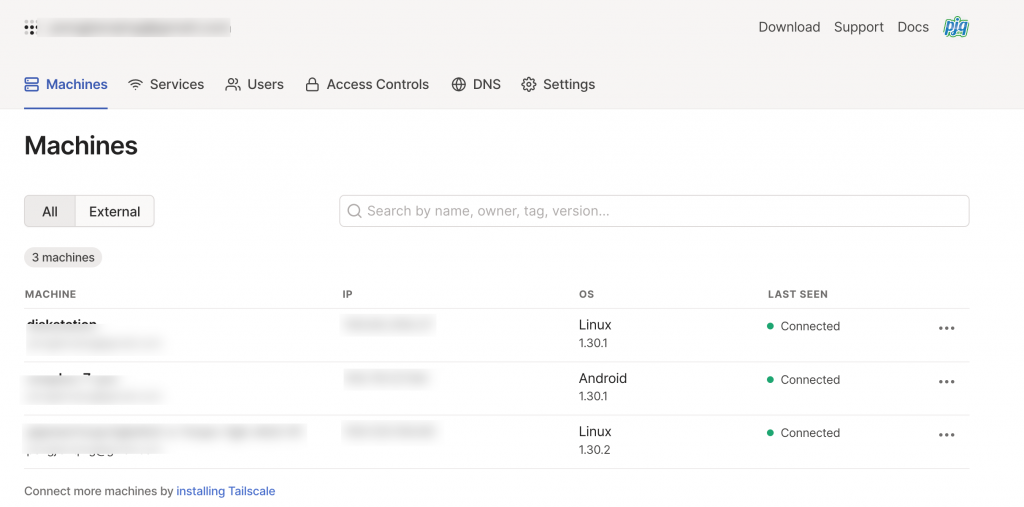Open the Download link in header

(x=789, y=27)
